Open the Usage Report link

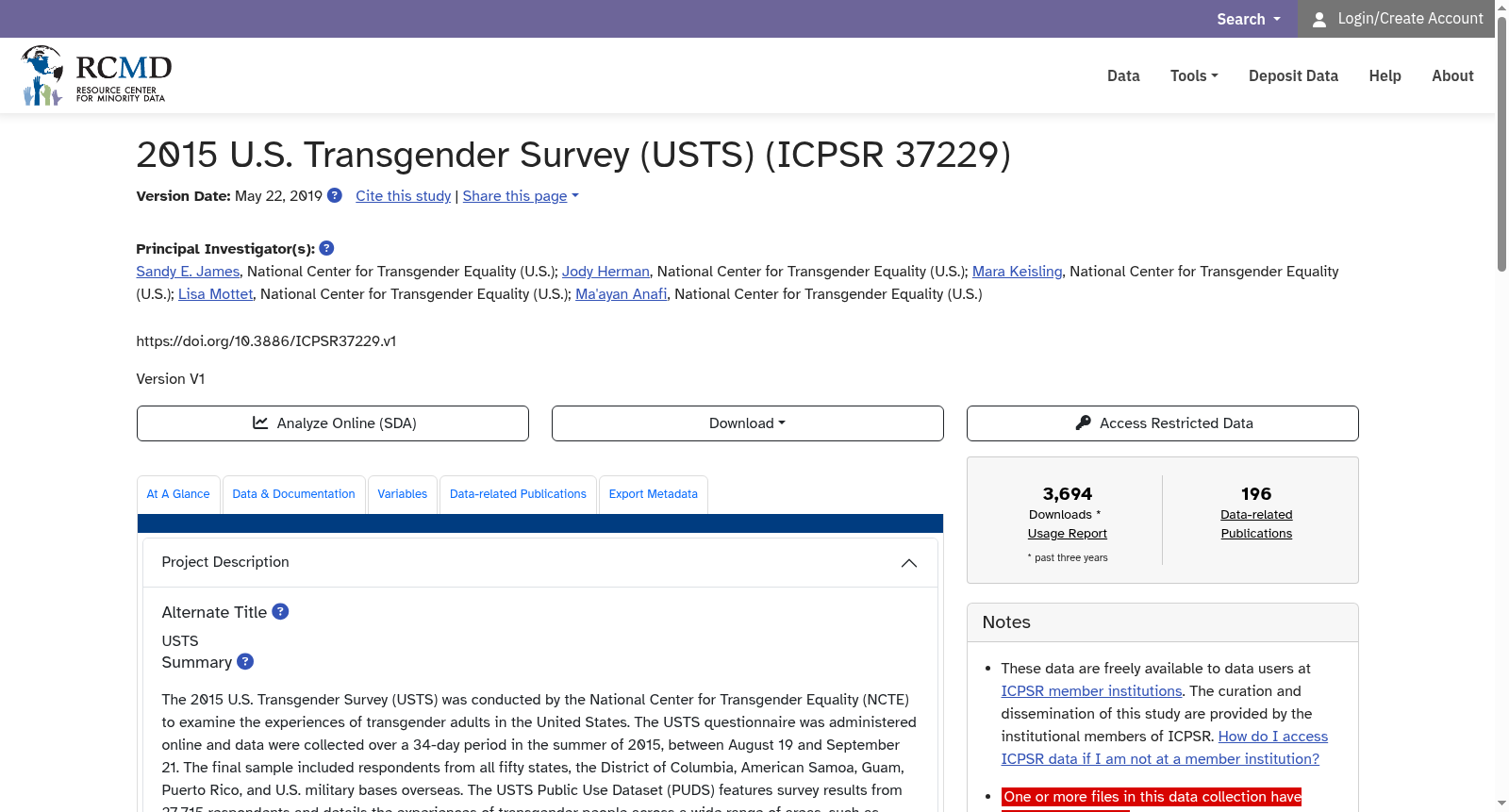[1068, 533]
